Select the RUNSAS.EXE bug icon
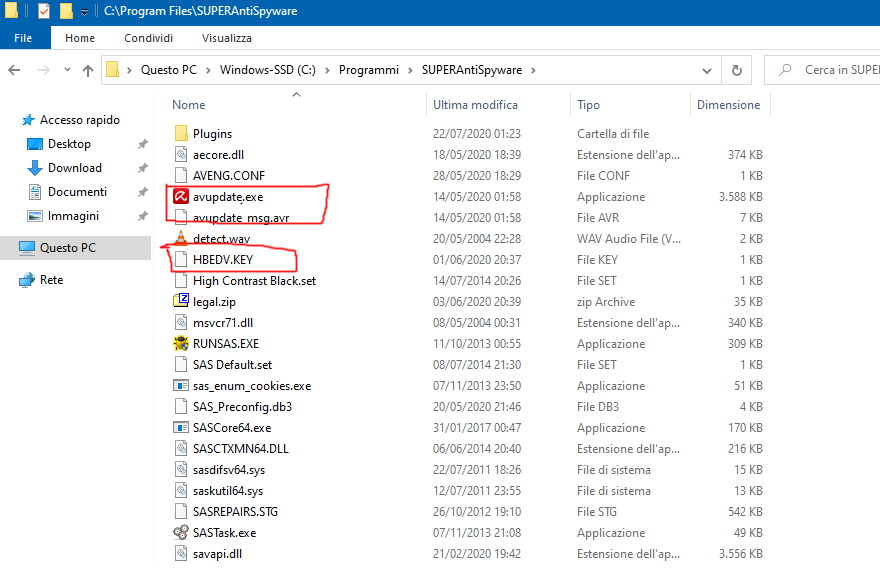The height and width of the screenshot is (570, 880). (x=181, y=343)
